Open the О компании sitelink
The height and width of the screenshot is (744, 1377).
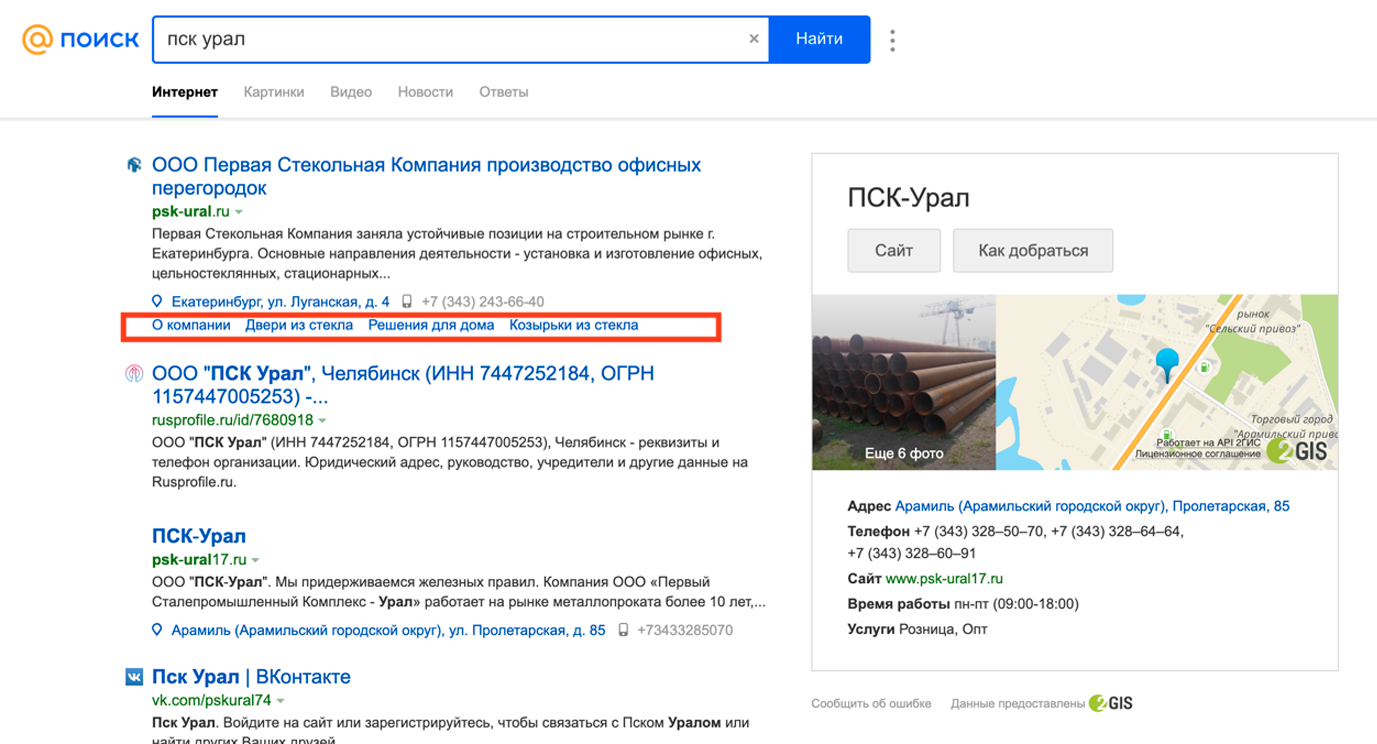pyautogui.click(x=191, y=325)
